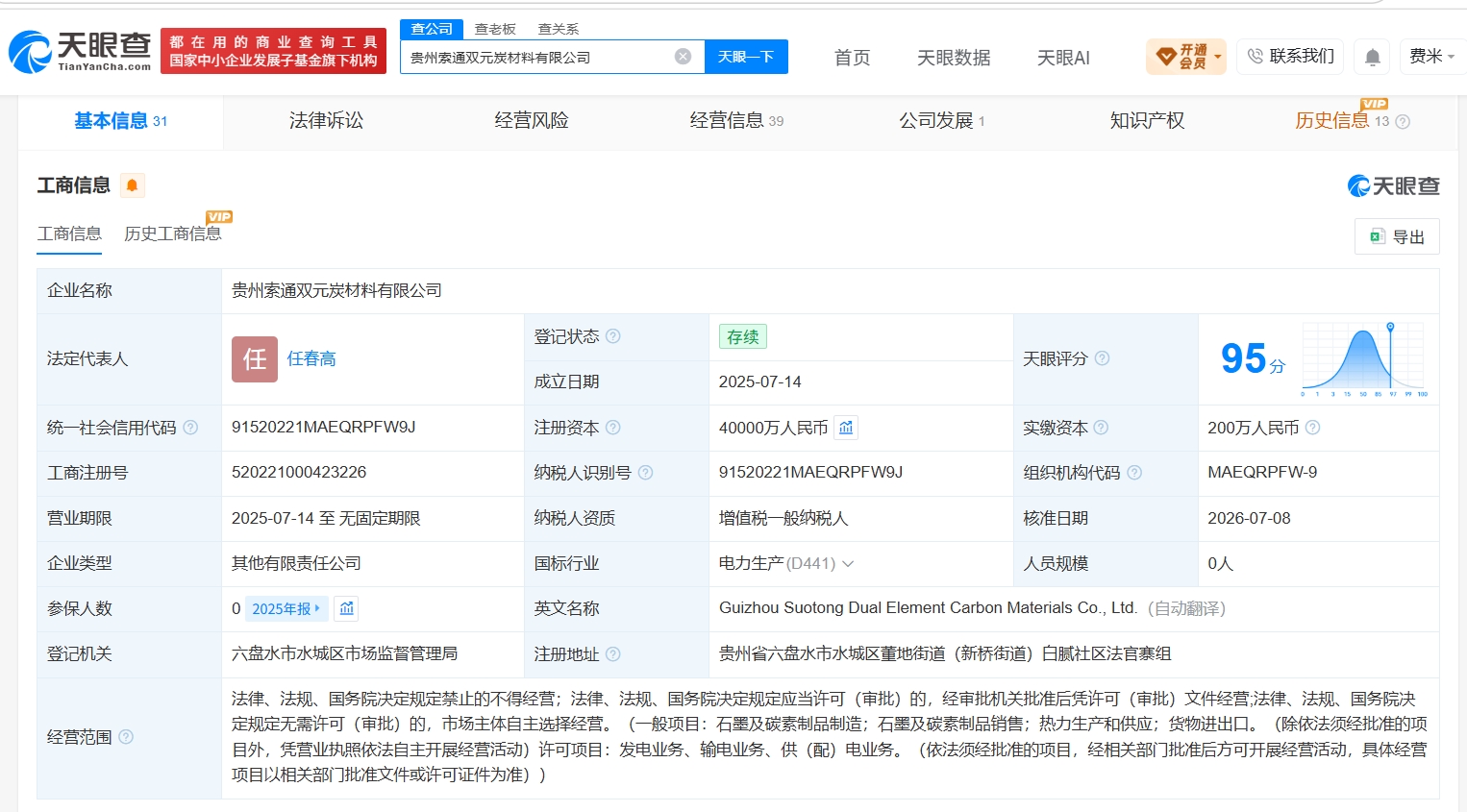Image resolution: width=1467 pixels, height=812 pixels.
Task: Click the help icon next to 天眼评分
Action: pyautogui.click(x=1103, y=358)
